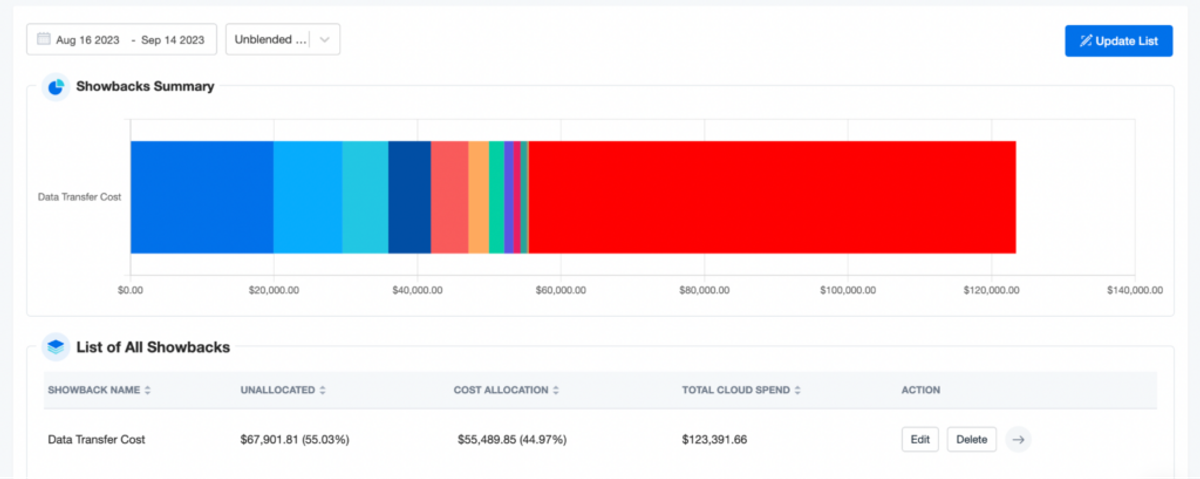Select the Sep 14 2023 end date
This screenshot has height=479, width=1200.
coord(172,40)
